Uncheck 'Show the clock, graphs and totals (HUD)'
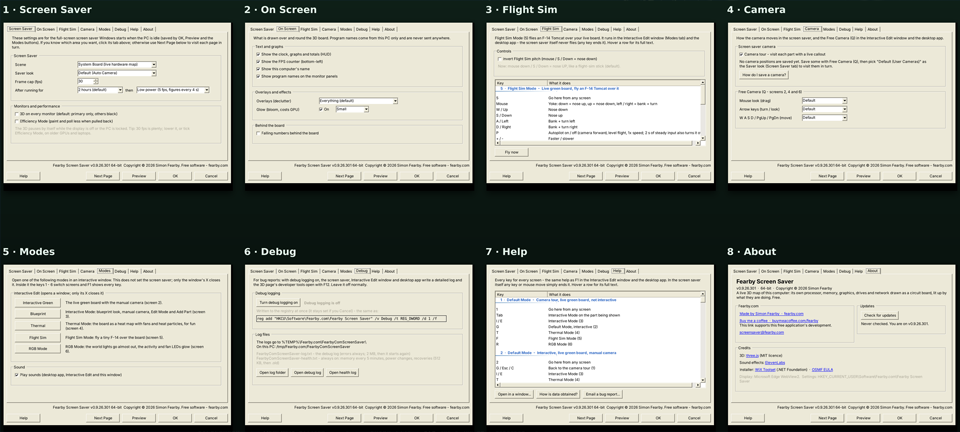Image resolution: width=960 pixels, height=432 pixels. coord(258,54)
